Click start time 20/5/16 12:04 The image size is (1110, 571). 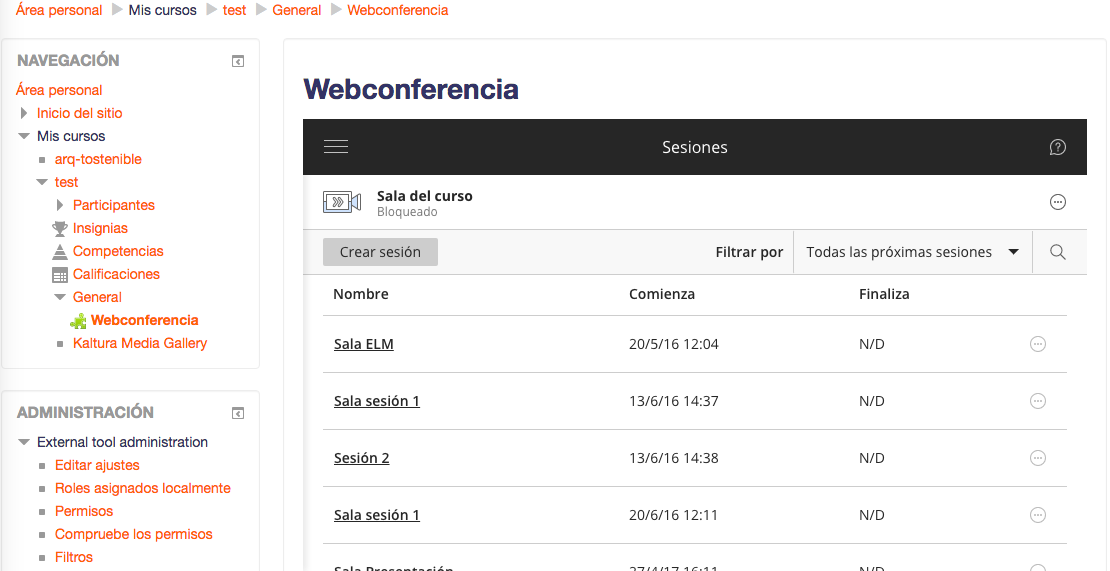coord(673,345)
